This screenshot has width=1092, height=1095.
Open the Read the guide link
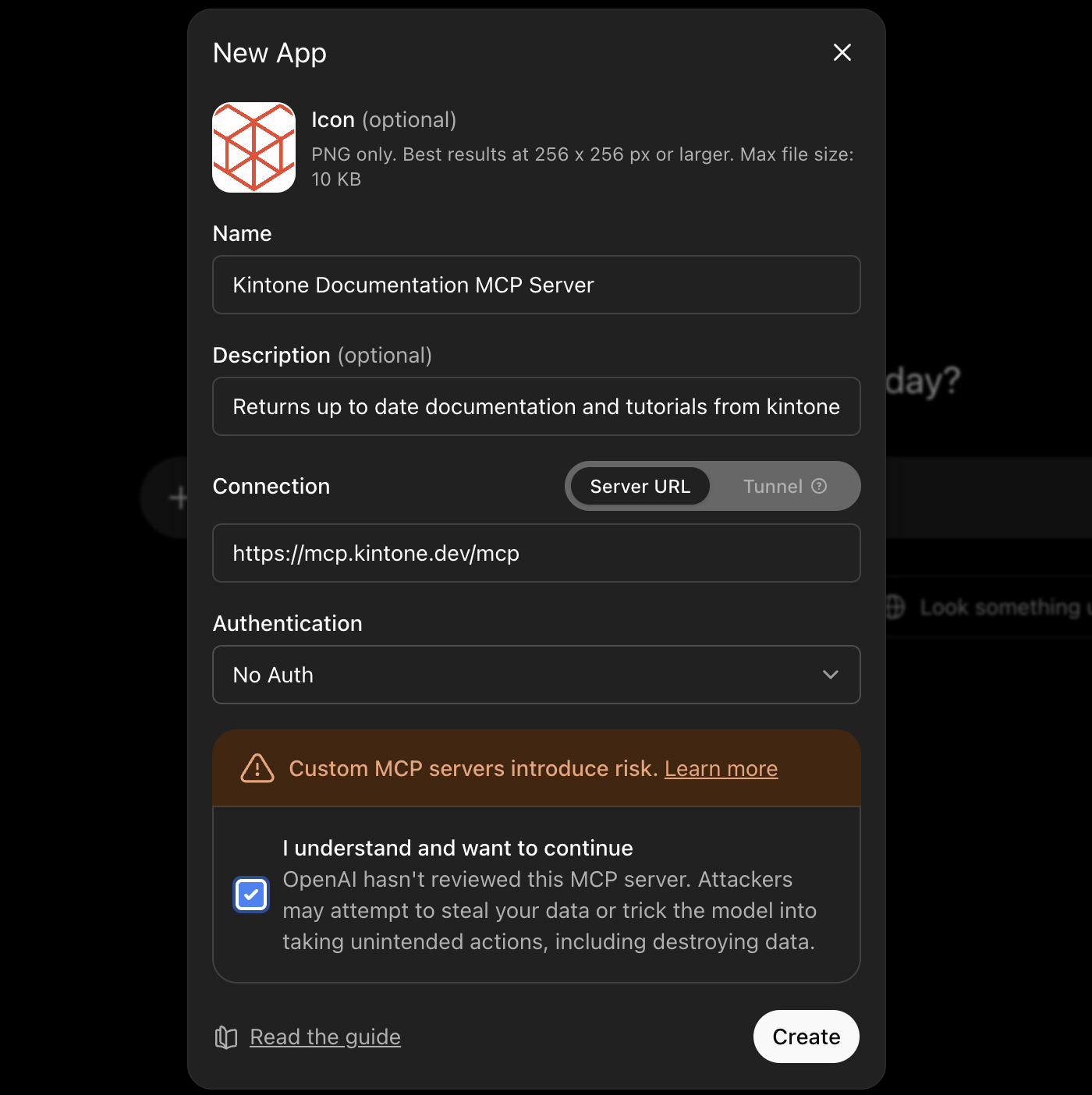point(325,1037)
